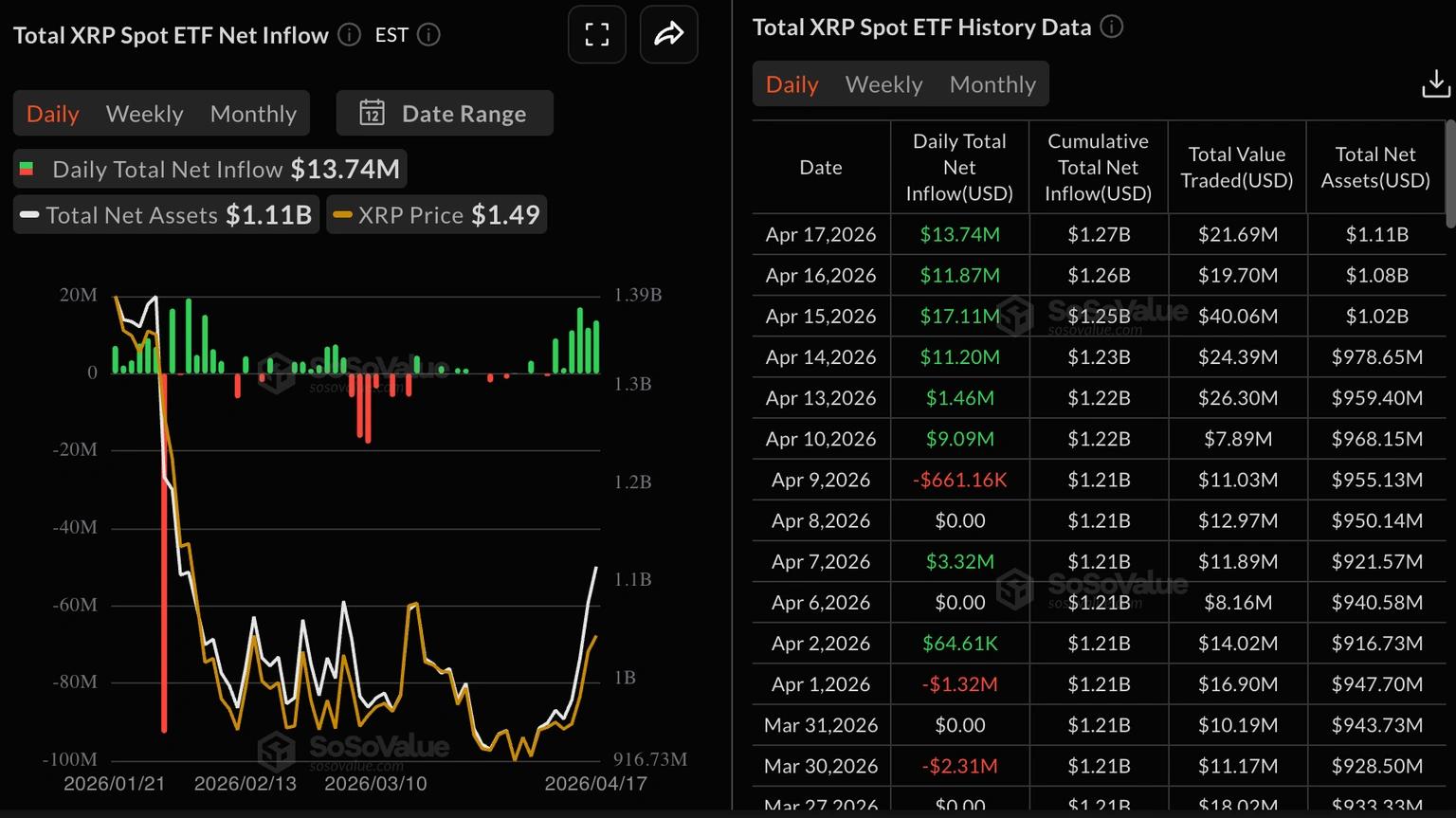Switch chart to Monthly view
1456x818 pixels.
coord(253,114)
